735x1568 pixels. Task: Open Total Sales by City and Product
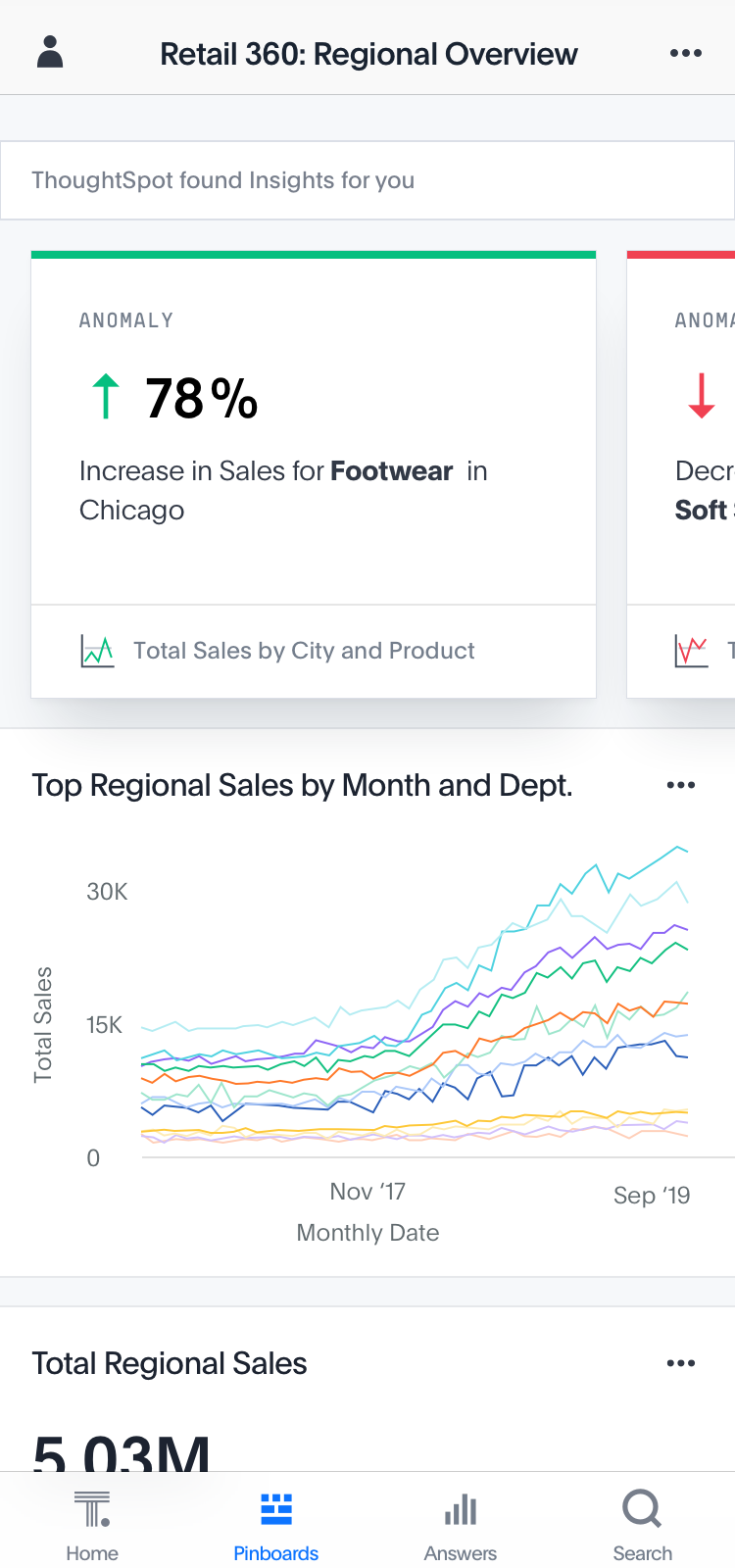pos(304,651)
